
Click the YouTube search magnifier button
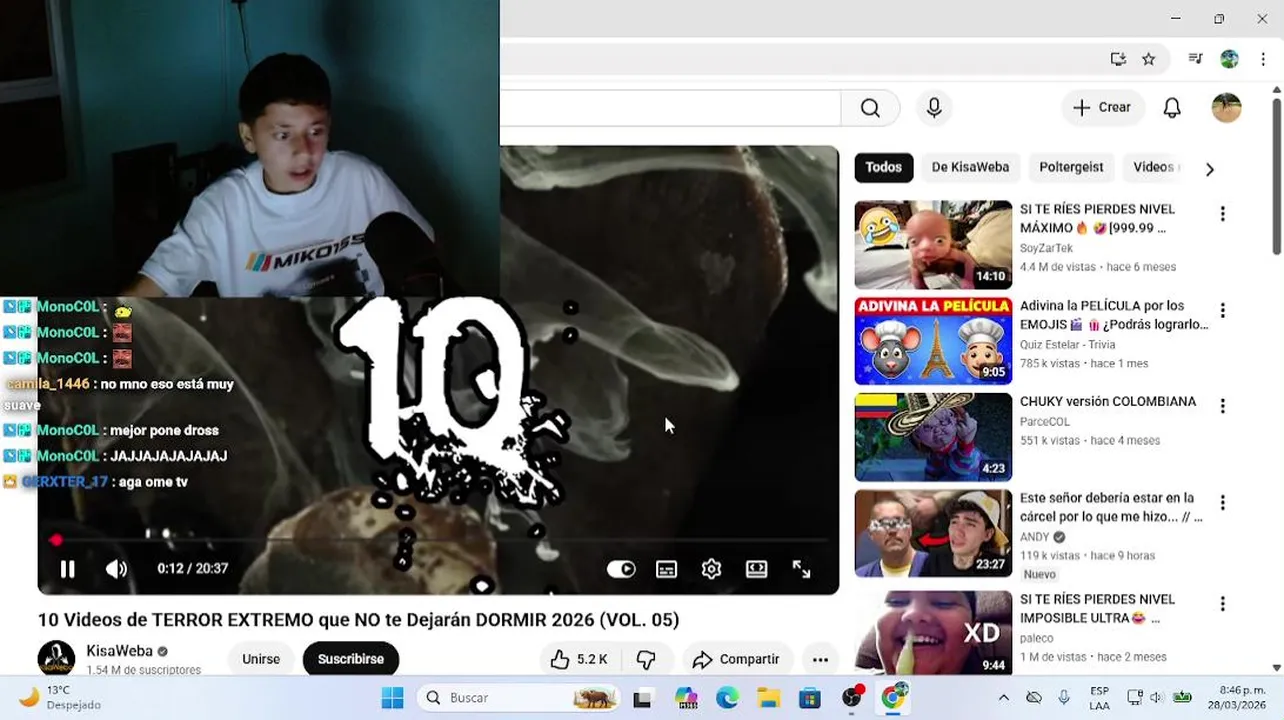pos(870,108)
